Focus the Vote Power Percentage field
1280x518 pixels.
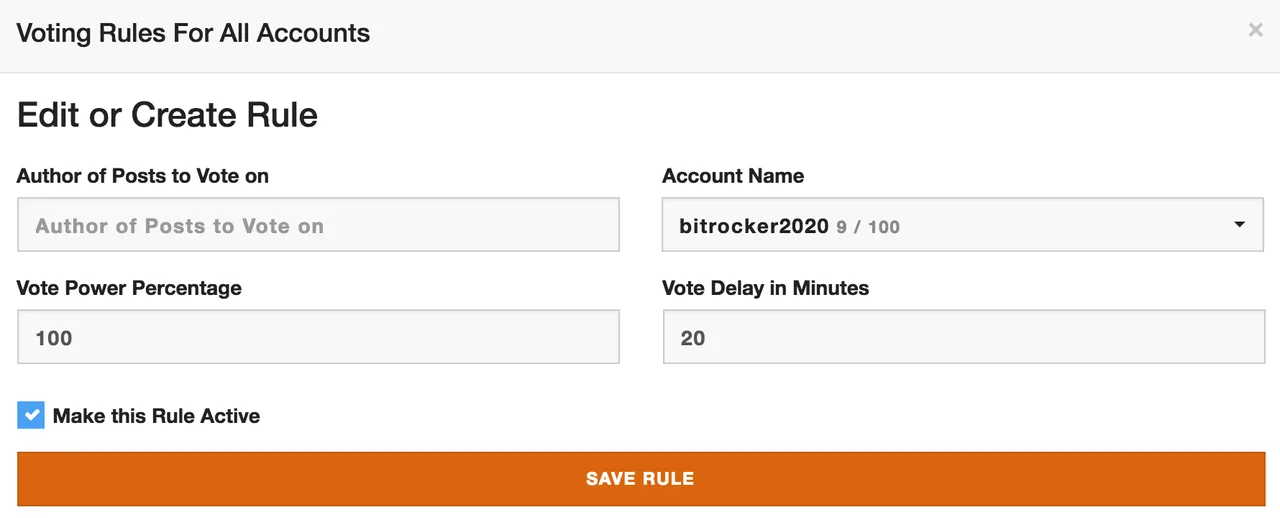click(318, 336)
